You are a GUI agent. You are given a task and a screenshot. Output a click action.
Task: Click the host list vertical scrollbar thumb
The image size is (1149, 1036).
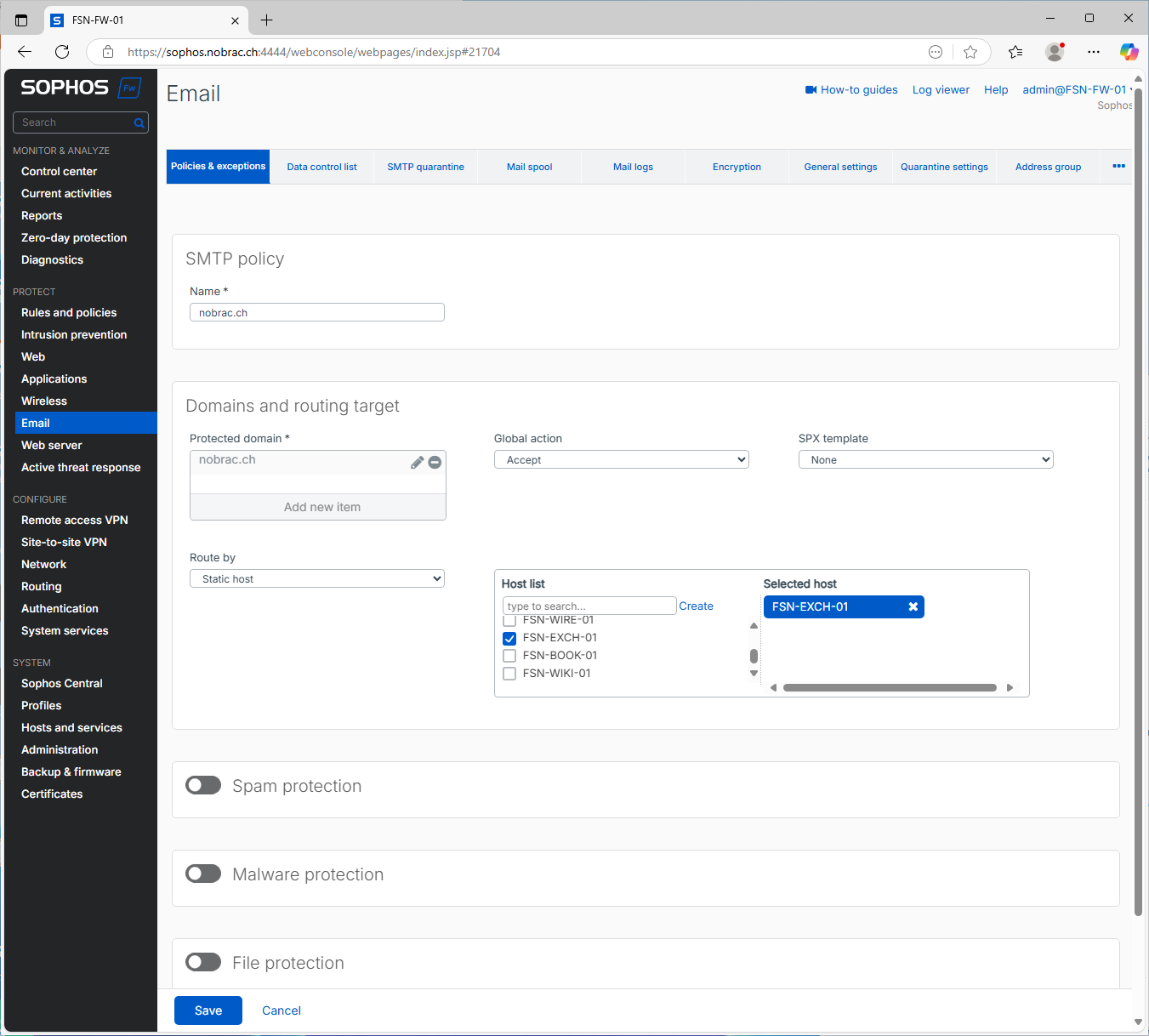pos(754,656)
